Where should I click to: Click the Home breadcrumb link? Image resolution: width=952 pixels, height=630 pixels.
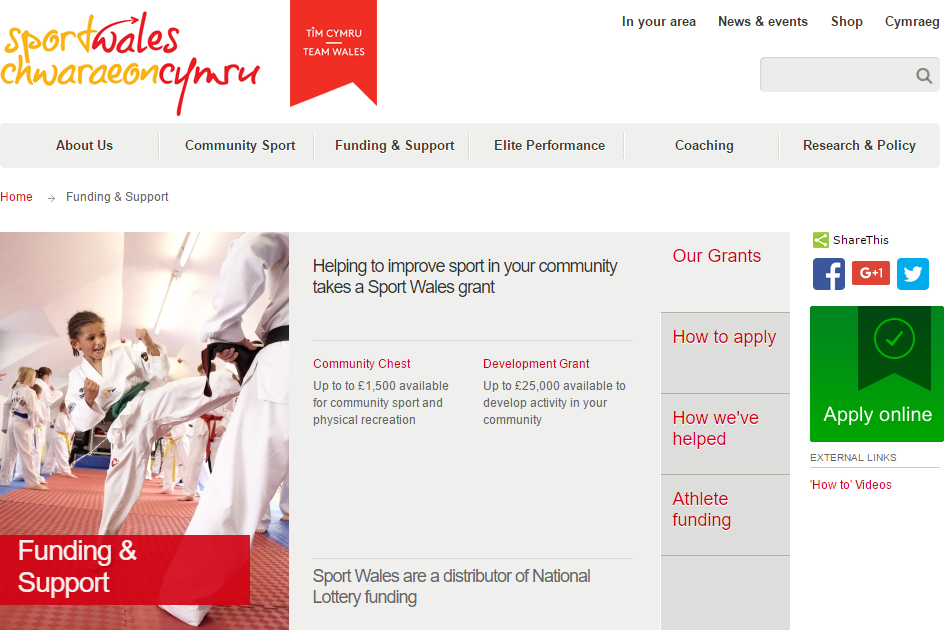click(16, 197)
